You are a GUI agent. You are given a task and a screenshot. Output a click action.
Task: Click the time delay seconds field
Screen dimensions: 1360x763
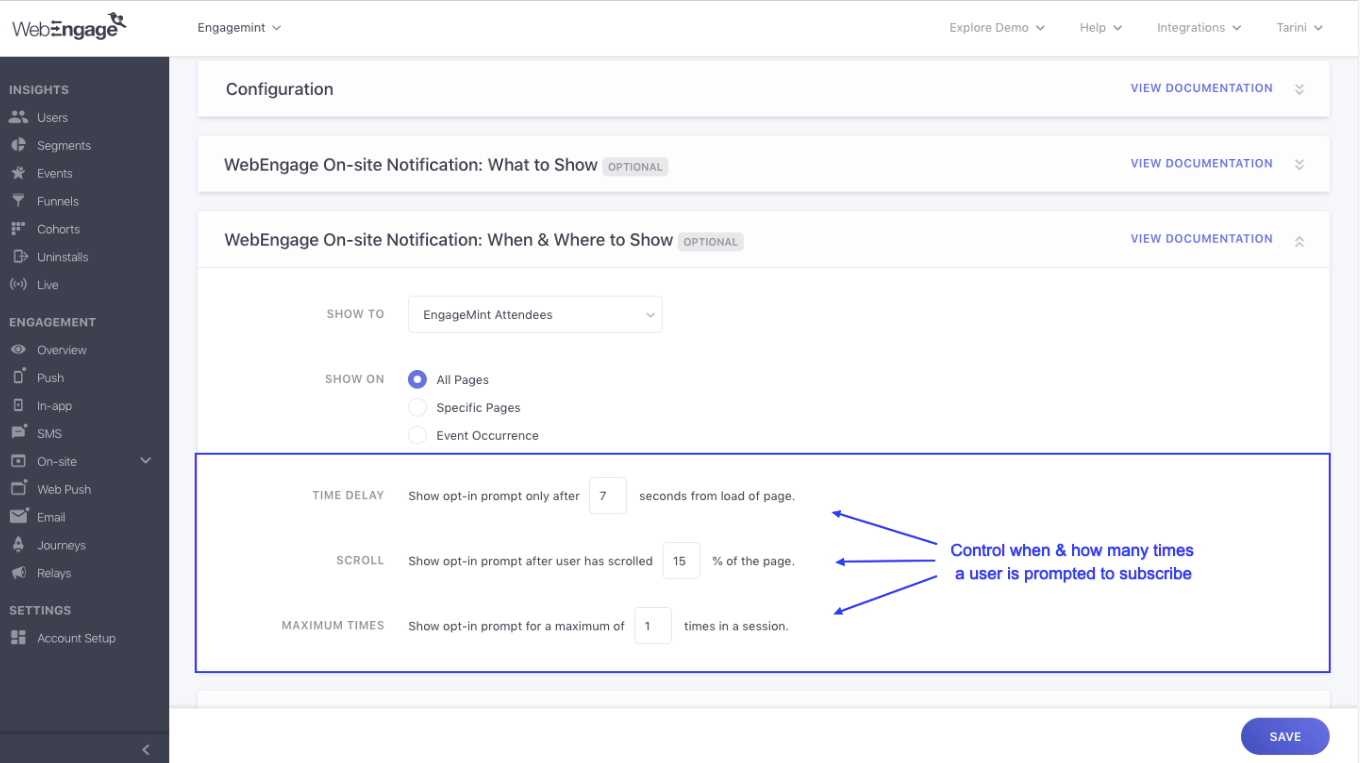pos(608,496)
